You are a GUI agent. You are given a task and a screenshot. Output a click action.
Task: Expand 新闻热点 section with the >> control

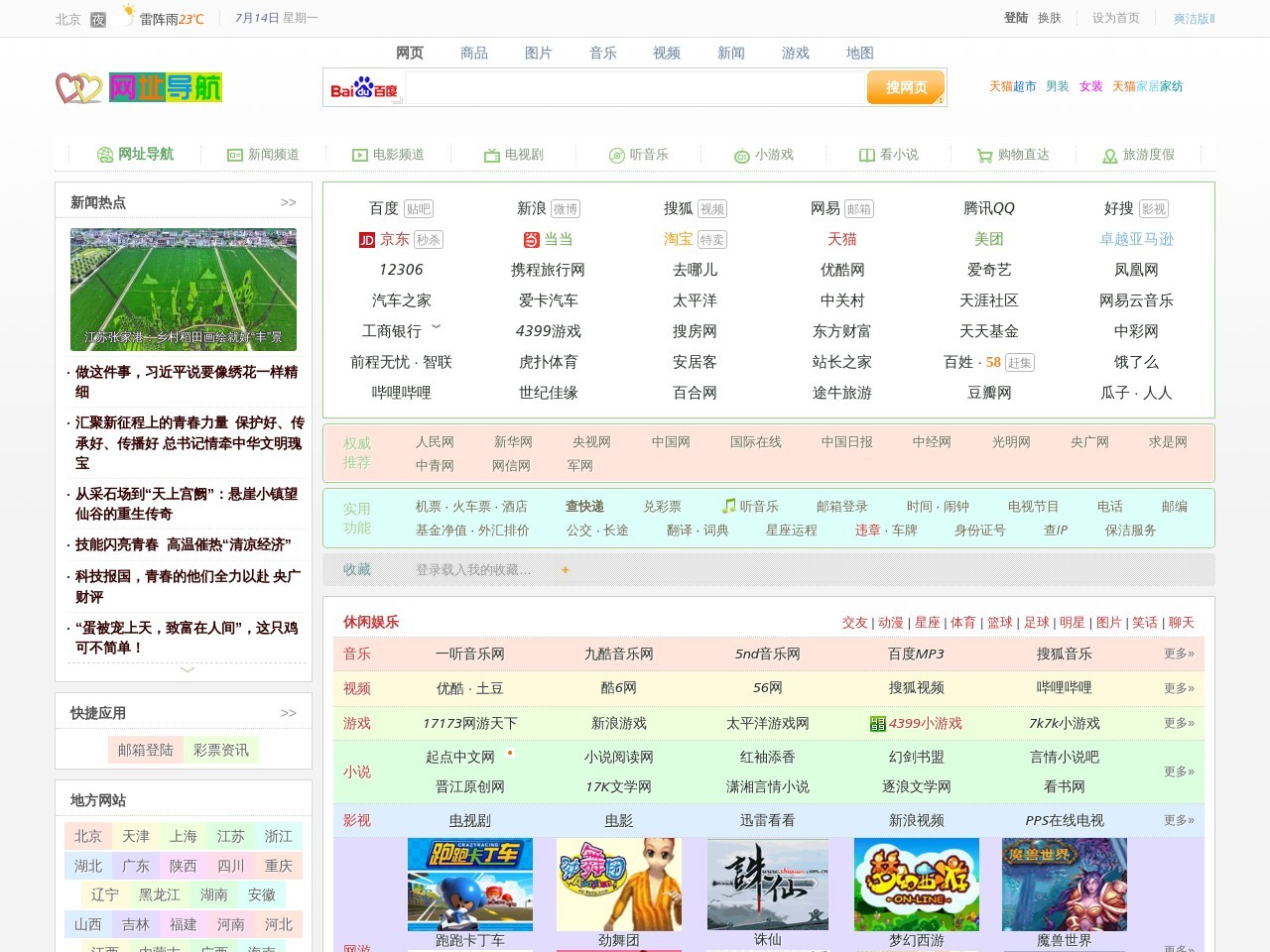289,201
